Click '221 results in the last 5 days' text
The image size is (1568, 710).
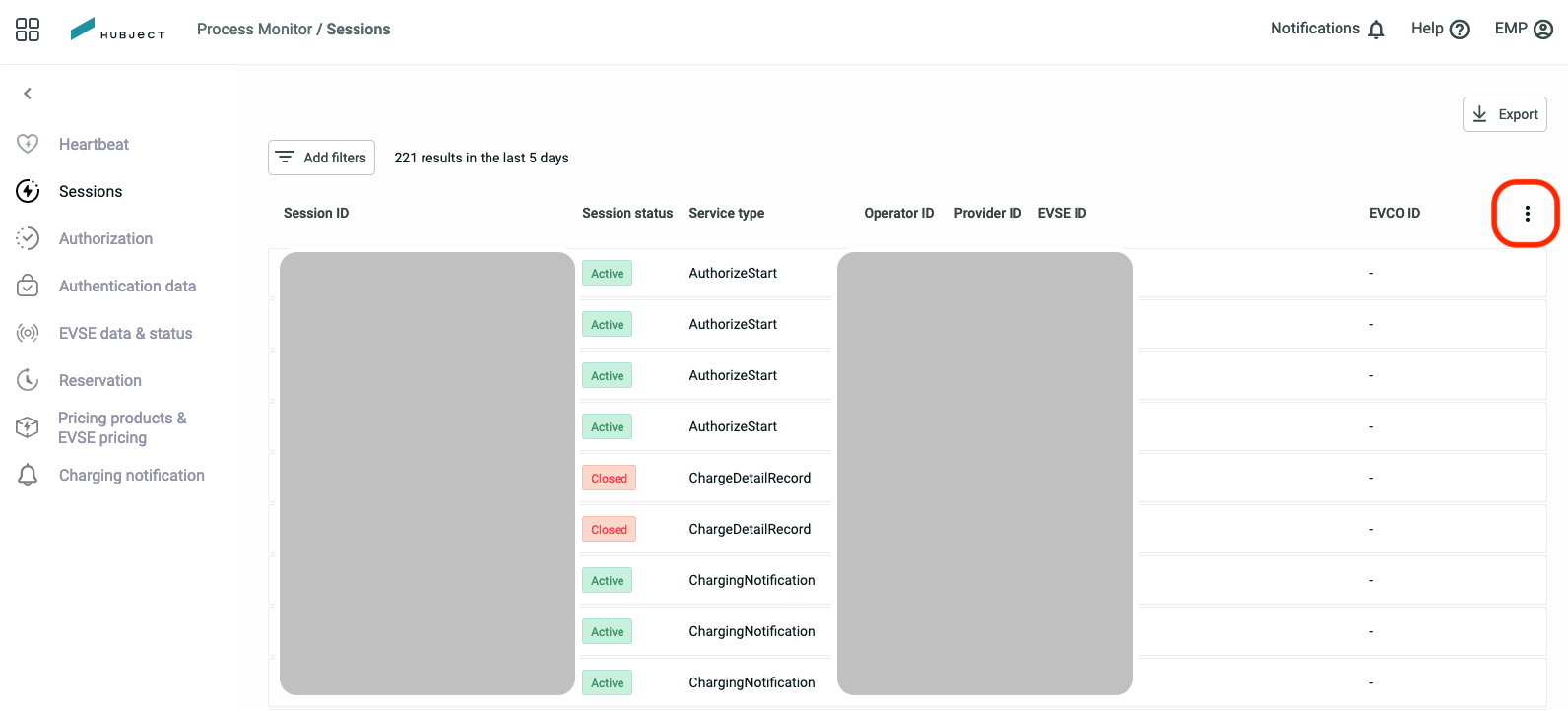[x=482, y=158]
